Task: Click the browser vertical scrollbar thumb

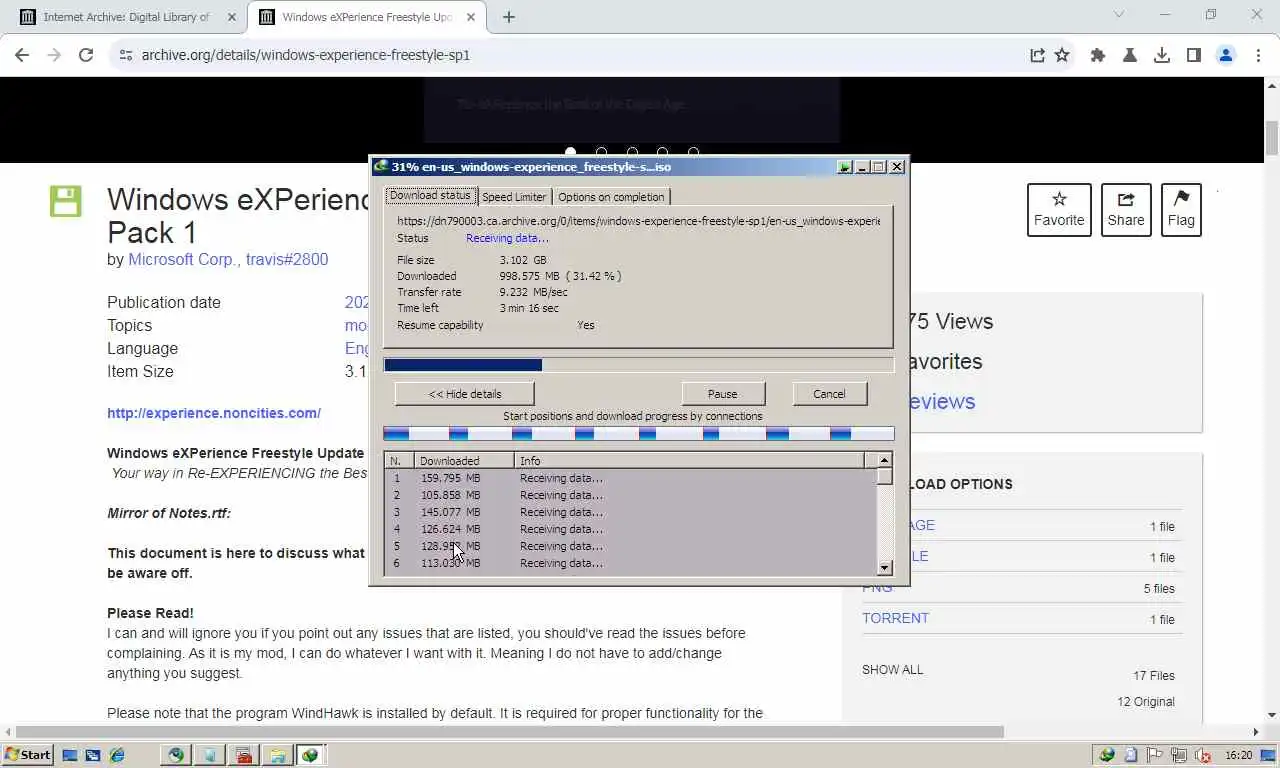Action: click(1272, 137)
